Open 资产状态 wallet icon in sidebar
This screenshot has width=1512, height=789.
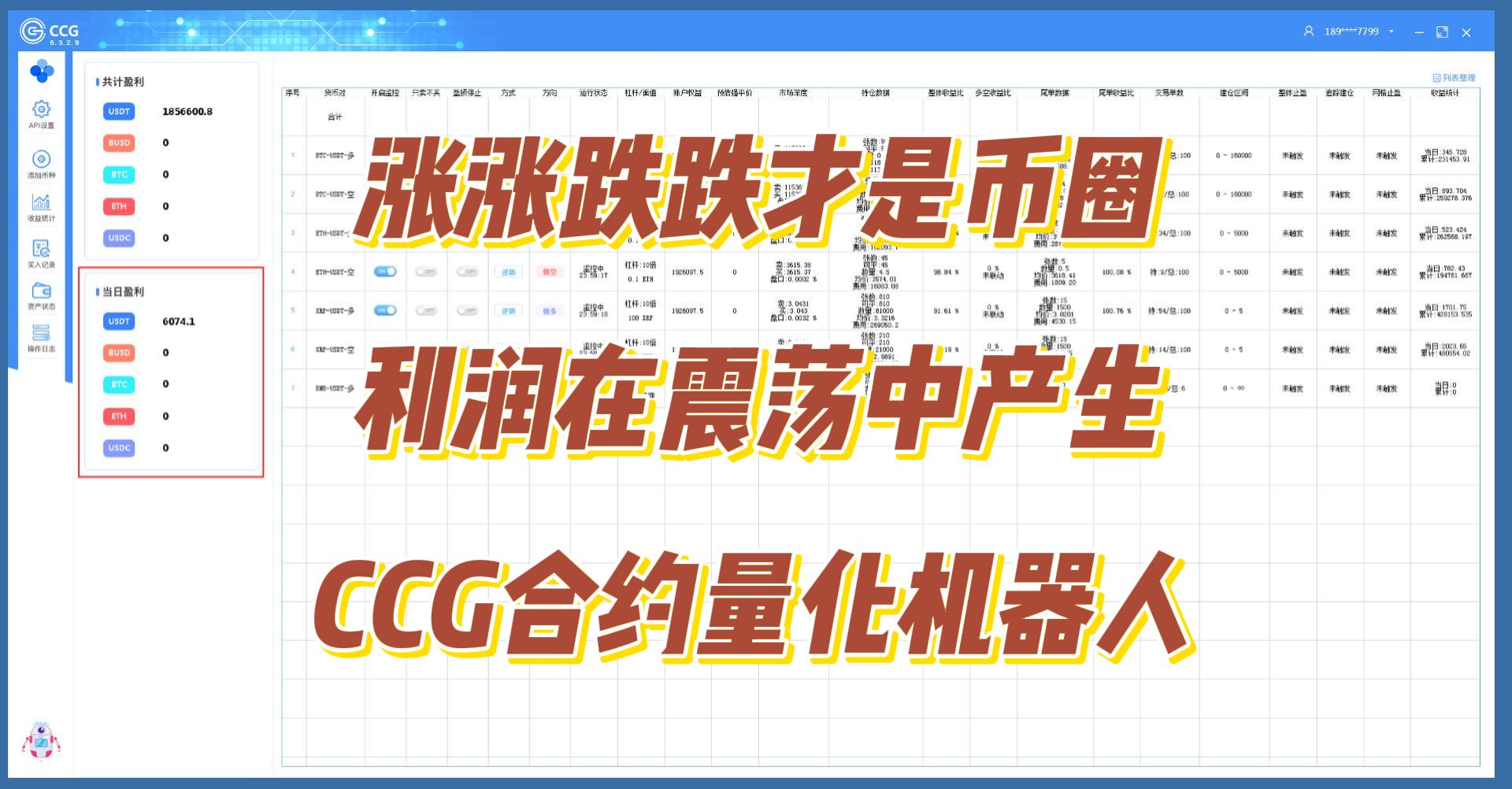[x=42, y=291]
